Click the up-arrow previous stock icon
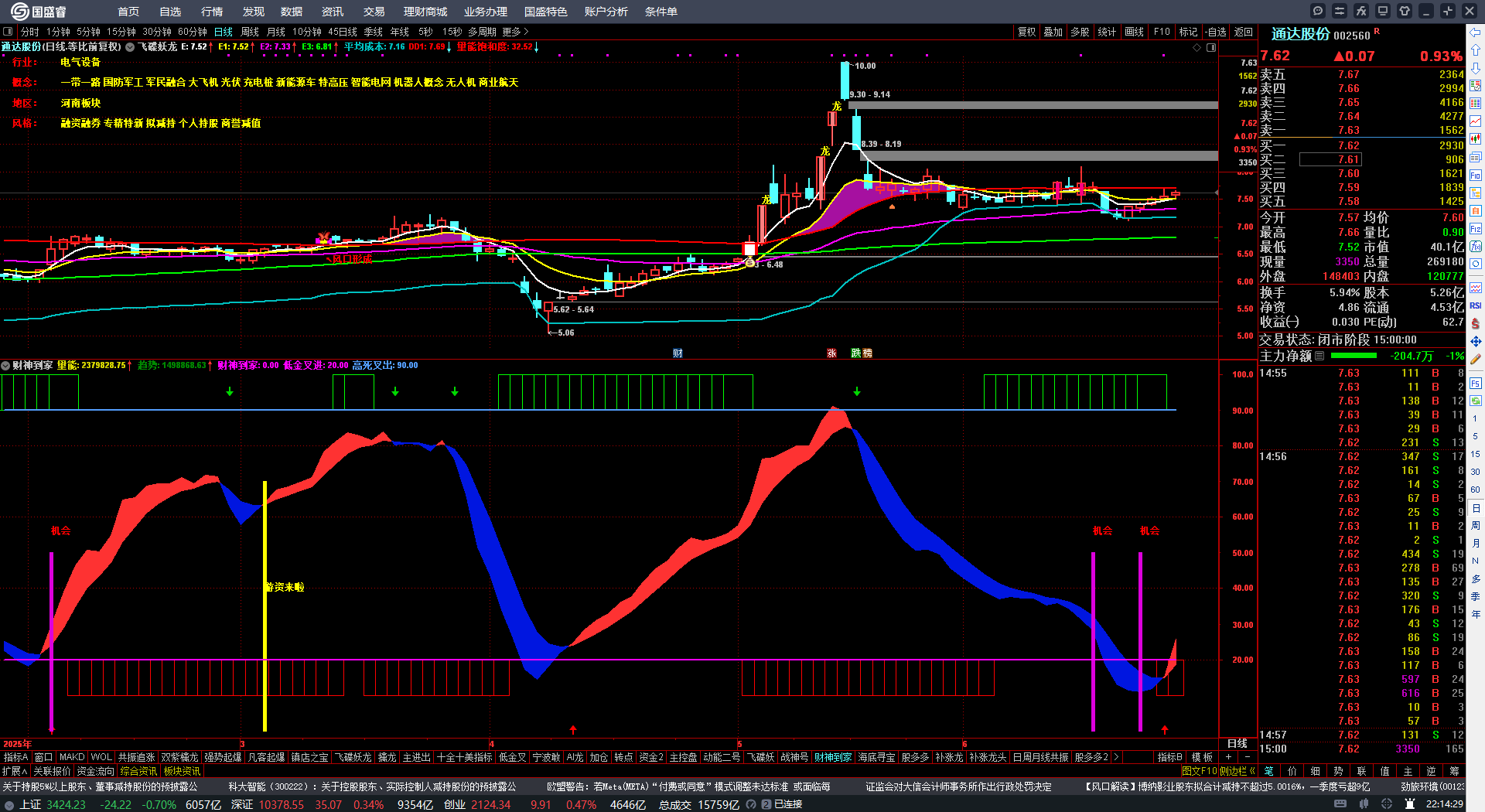Viewport: 1485px width, 812px height. (x=1476, y=49)
